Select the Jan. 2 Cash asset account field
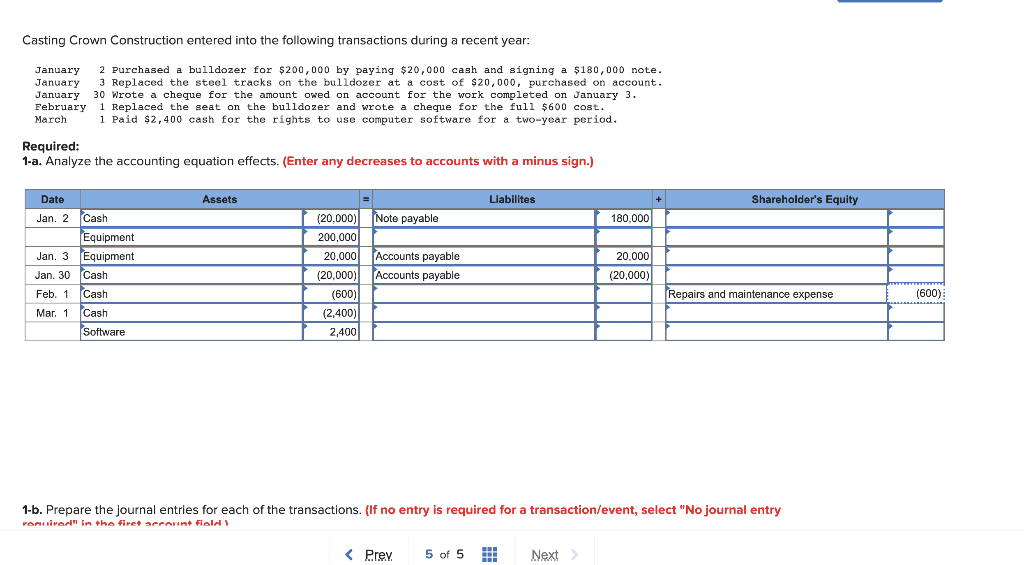The width and height of the screenshot is (1024, 565). coord(191,218)
